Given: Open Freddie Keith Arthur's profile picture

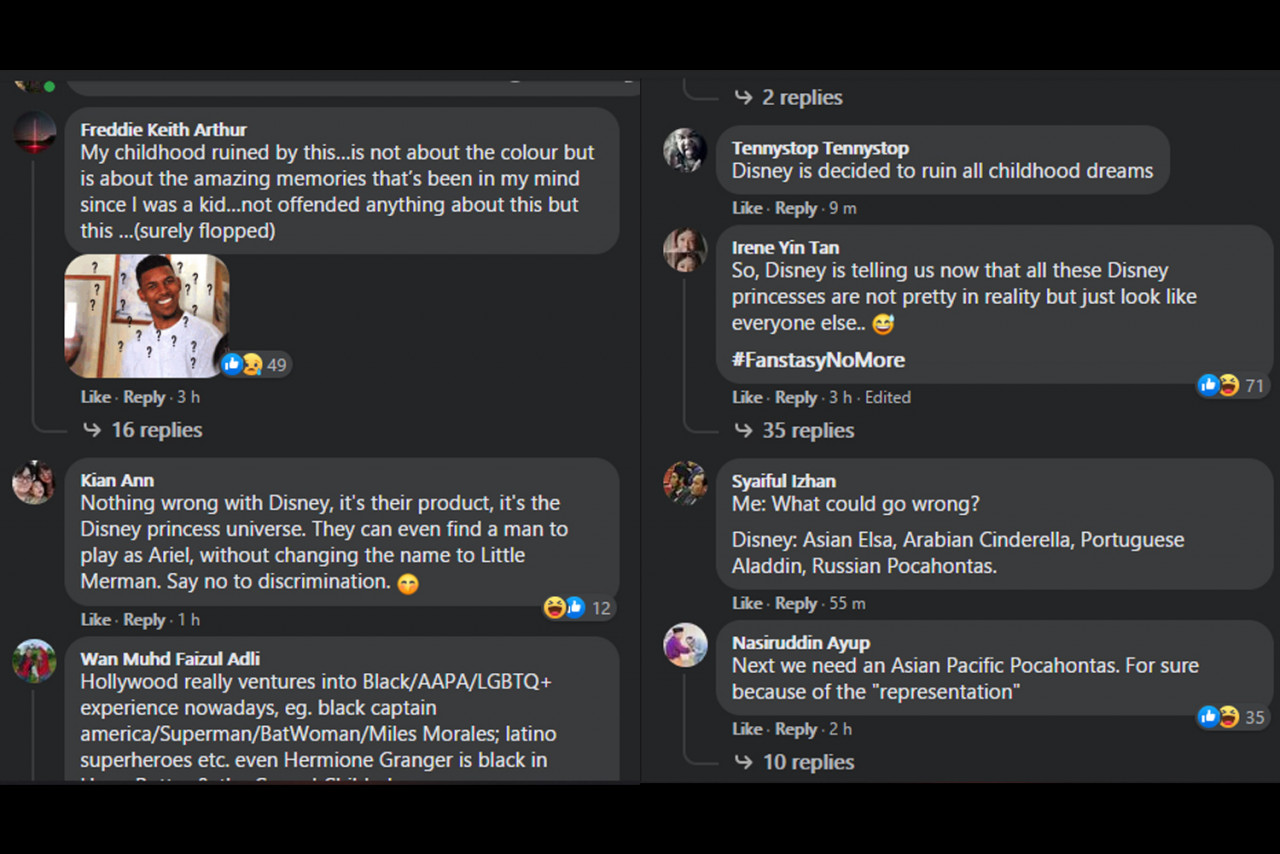Looking at the screenshot, I should (x=35, y=132).
